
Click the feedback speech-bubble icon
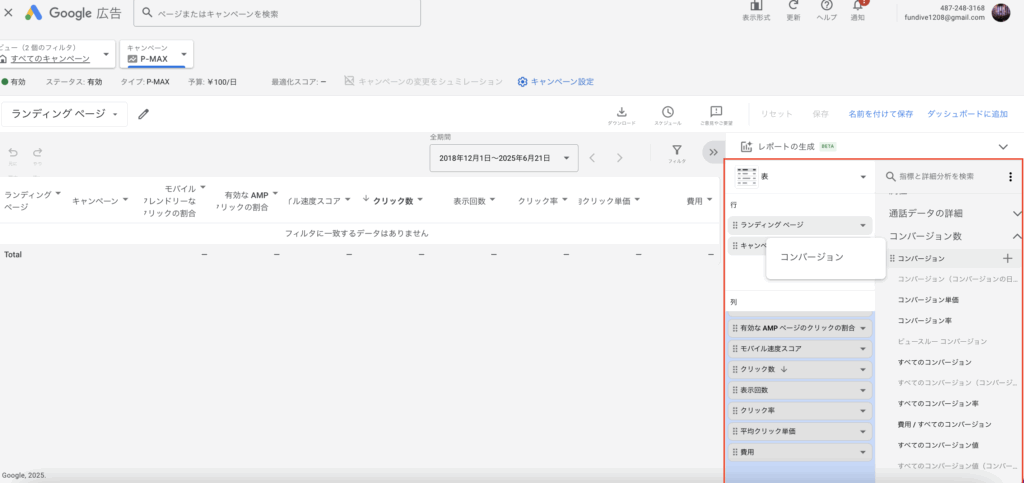716,113
